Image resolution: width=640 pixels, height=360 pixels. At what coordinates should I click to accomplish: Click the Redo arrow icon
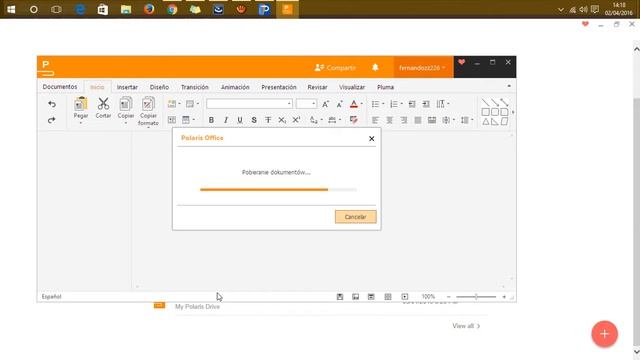pyautogui.click(x=52, y=120)
